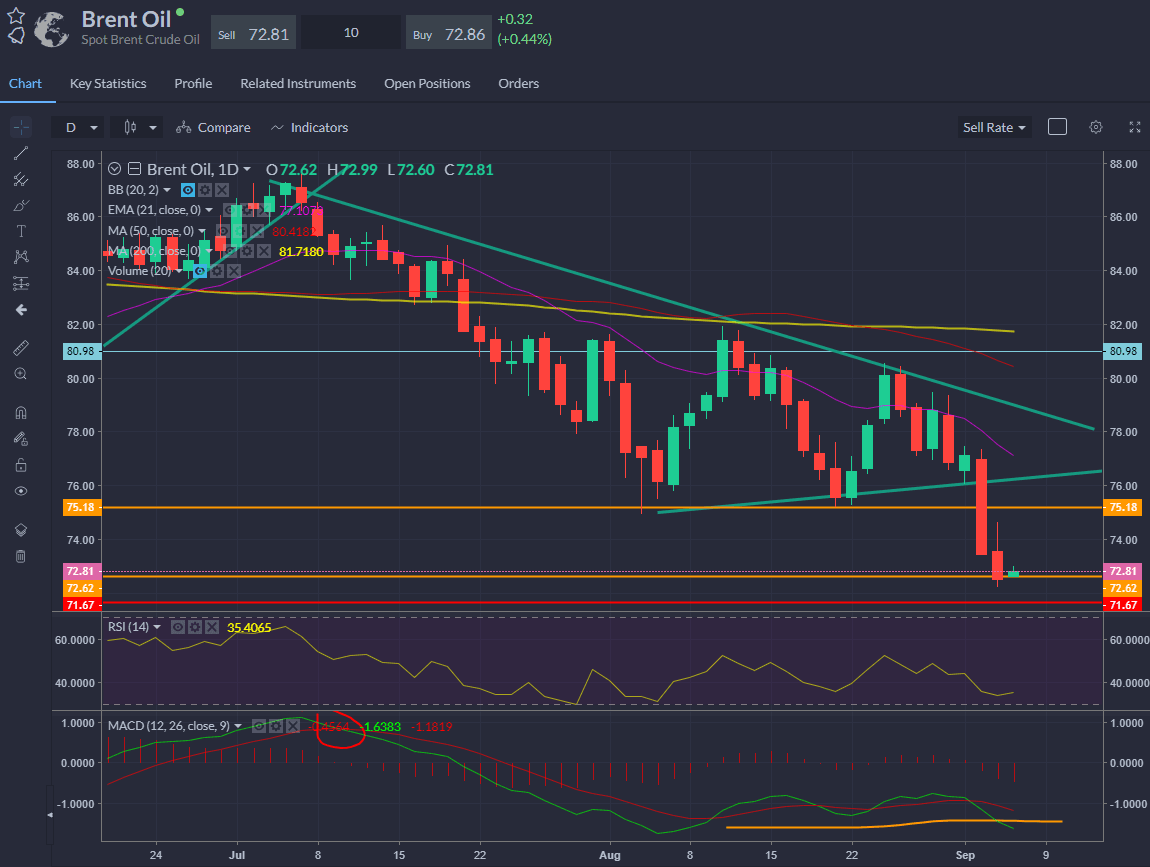This screenshot has width=1150, height=867.
Task: Open the Key Statistics tab
Action: click(x=108, y=84)
